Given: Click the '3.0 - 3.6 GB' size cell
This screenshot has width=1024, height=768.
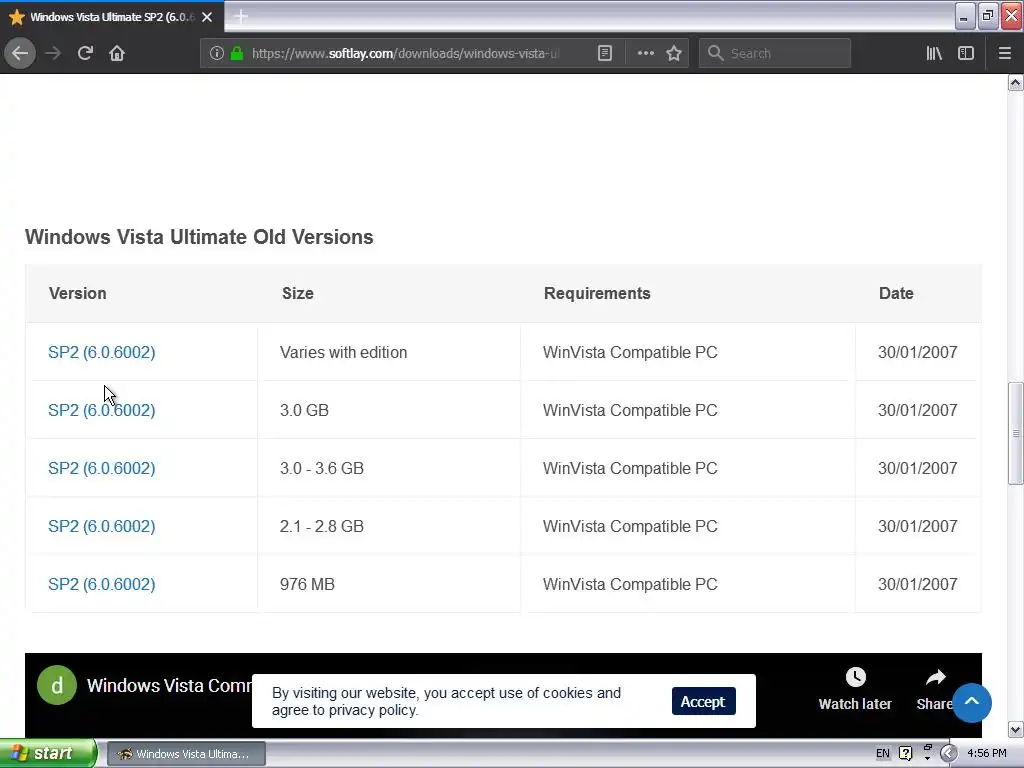Looking at the screenshot, I should pos(321,468).
